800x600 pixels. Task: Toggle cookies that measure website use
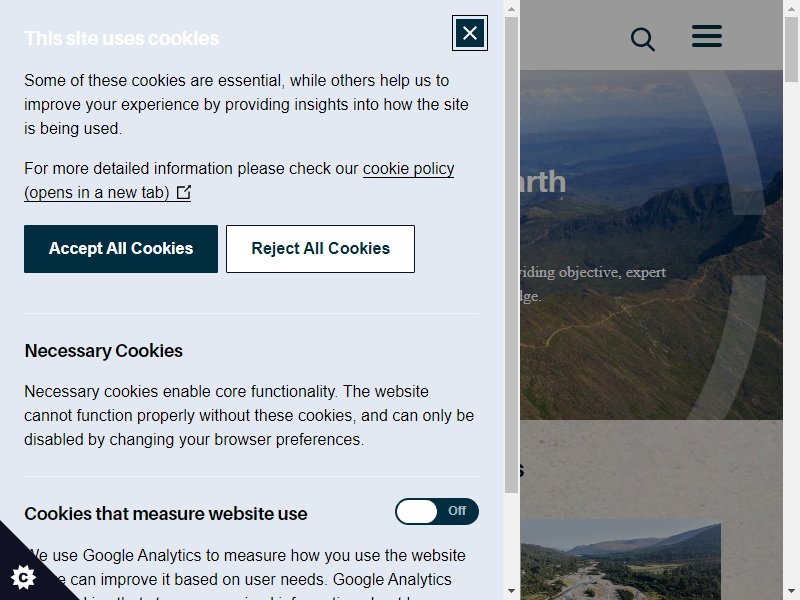(x=437, y=511)
